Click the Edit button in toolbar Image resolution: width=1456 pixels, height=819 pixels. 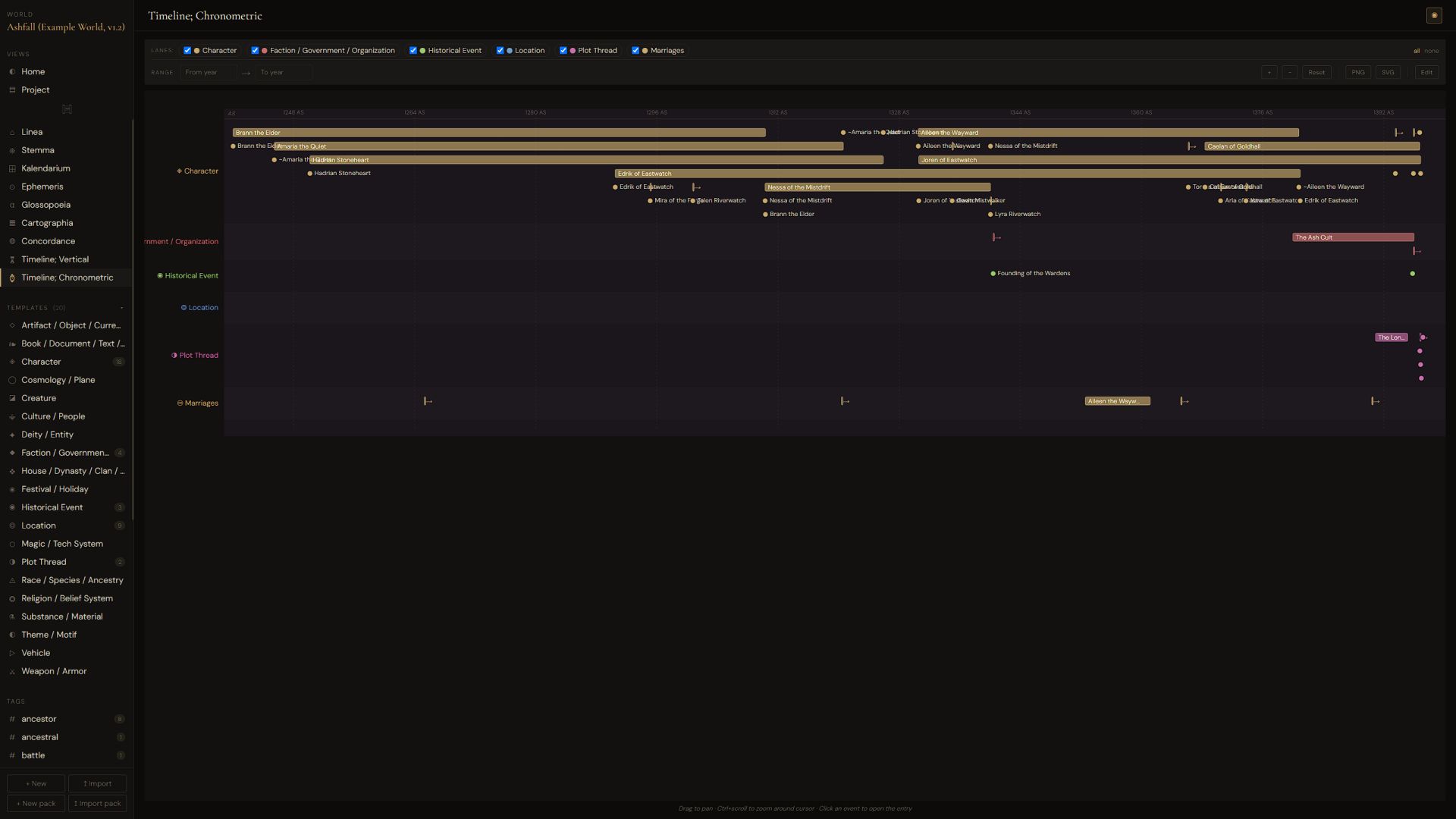point(1426,73)
